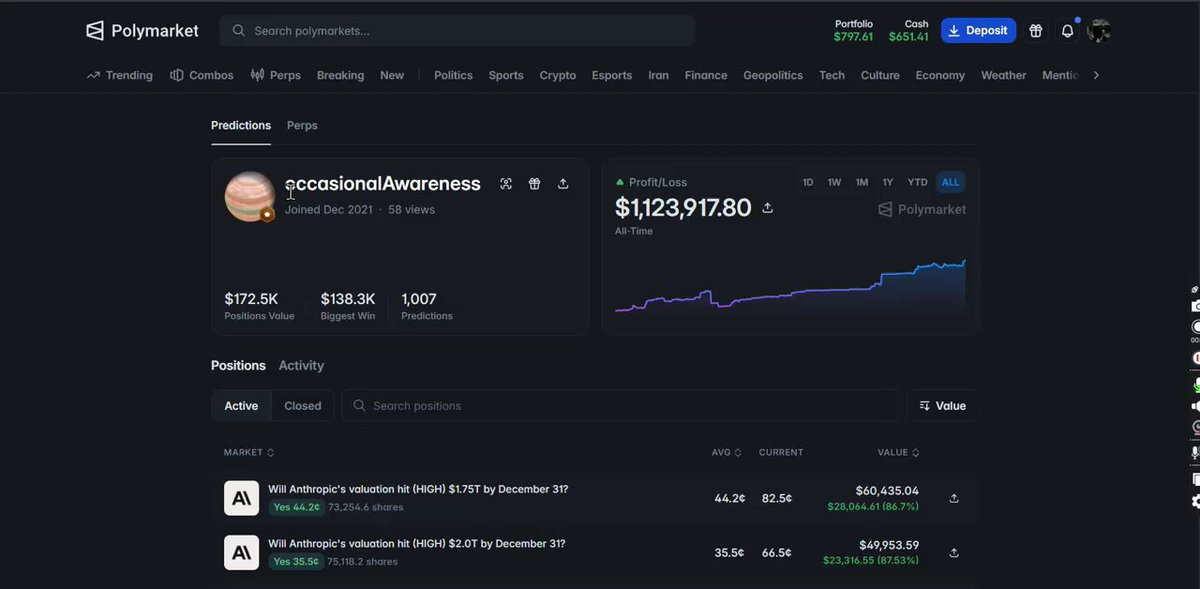This screenshot has height=589, width=1200.
Task: Click the gift icon next to the username
Action: 535,184
